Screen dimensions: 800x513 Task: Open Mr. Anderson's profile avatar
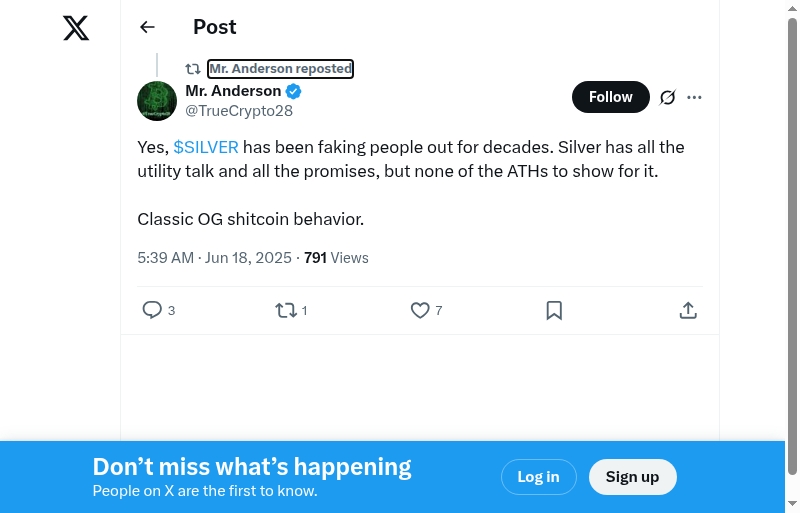click(x=157, y=101)
